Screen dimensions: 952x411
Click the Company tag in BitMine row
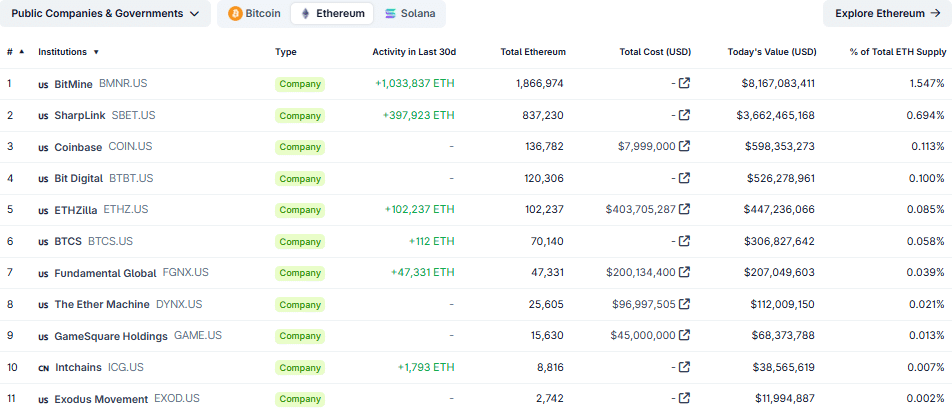coord(300,84)
